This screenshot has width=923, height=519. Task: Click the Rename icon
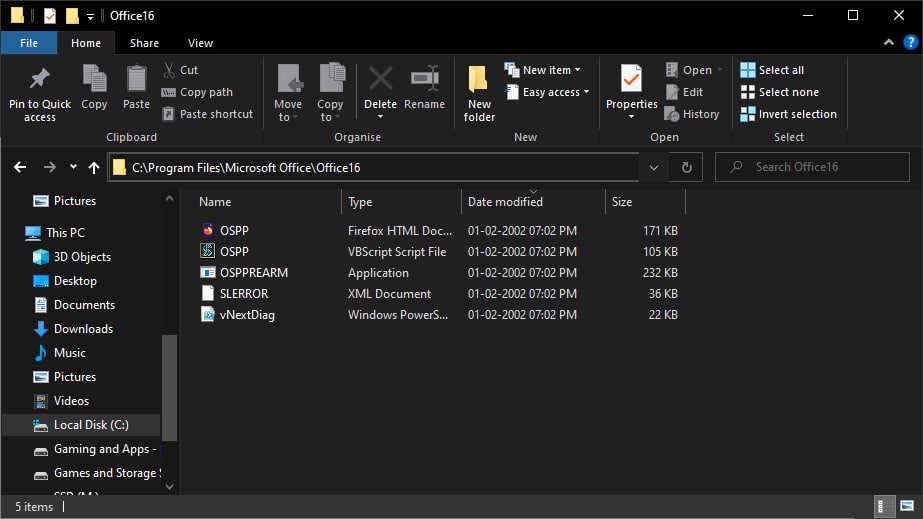click(424, 79)
